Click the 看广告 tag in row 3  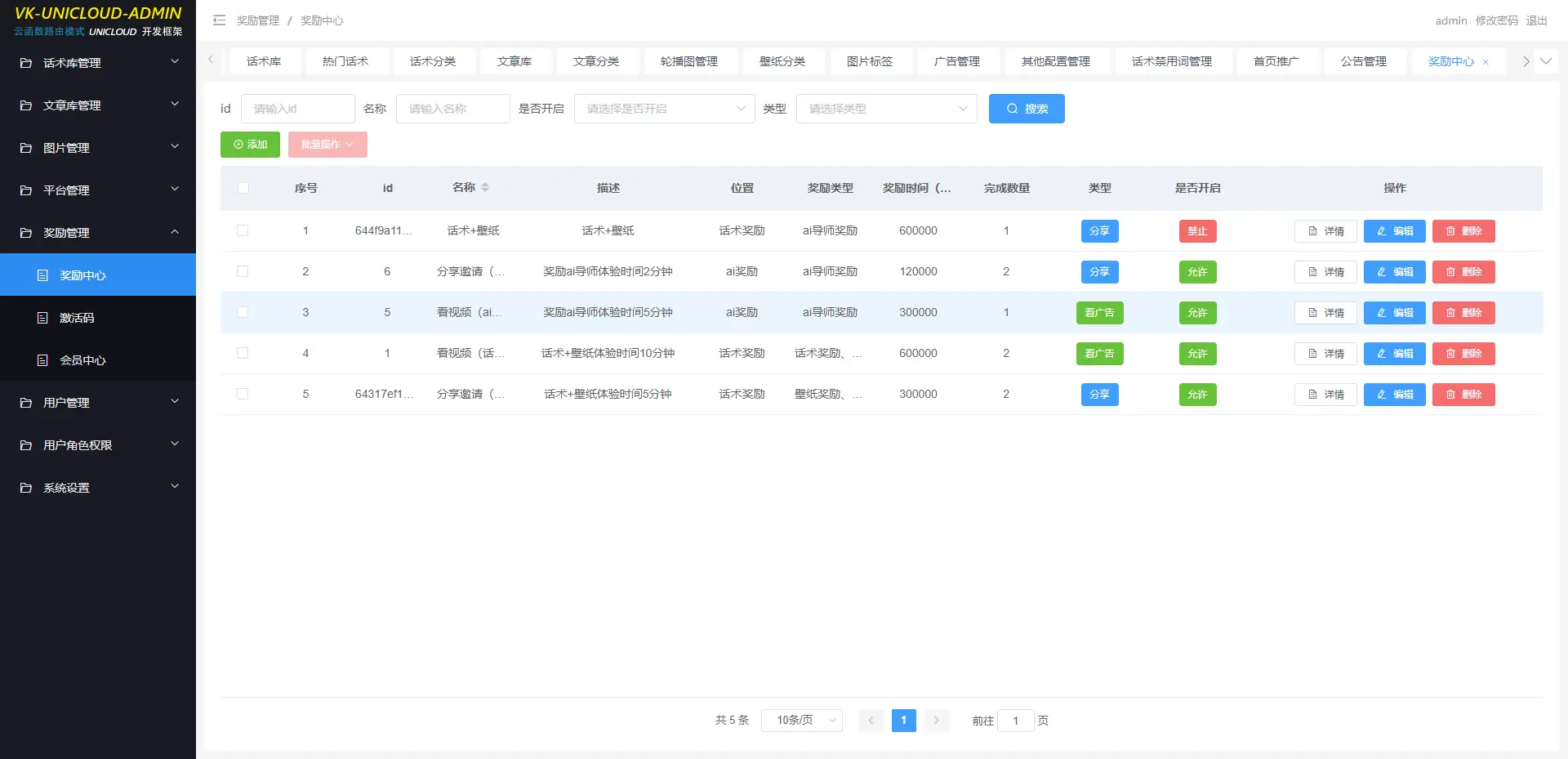click(1099, 313)
